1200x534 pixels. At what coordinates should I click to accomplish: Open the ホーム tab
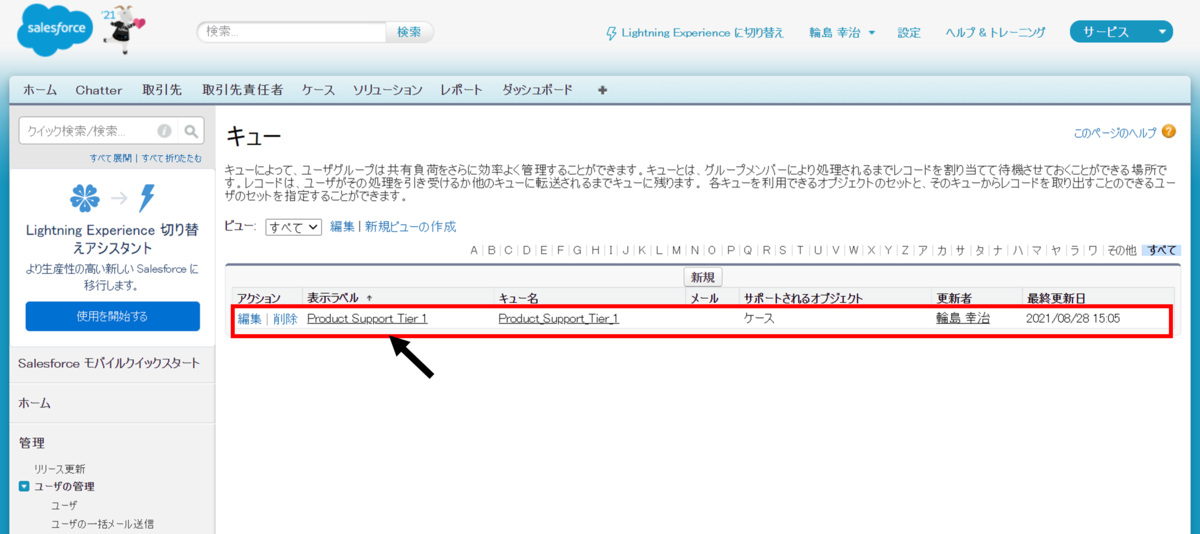pyautogui.click(x=40, y=90)
